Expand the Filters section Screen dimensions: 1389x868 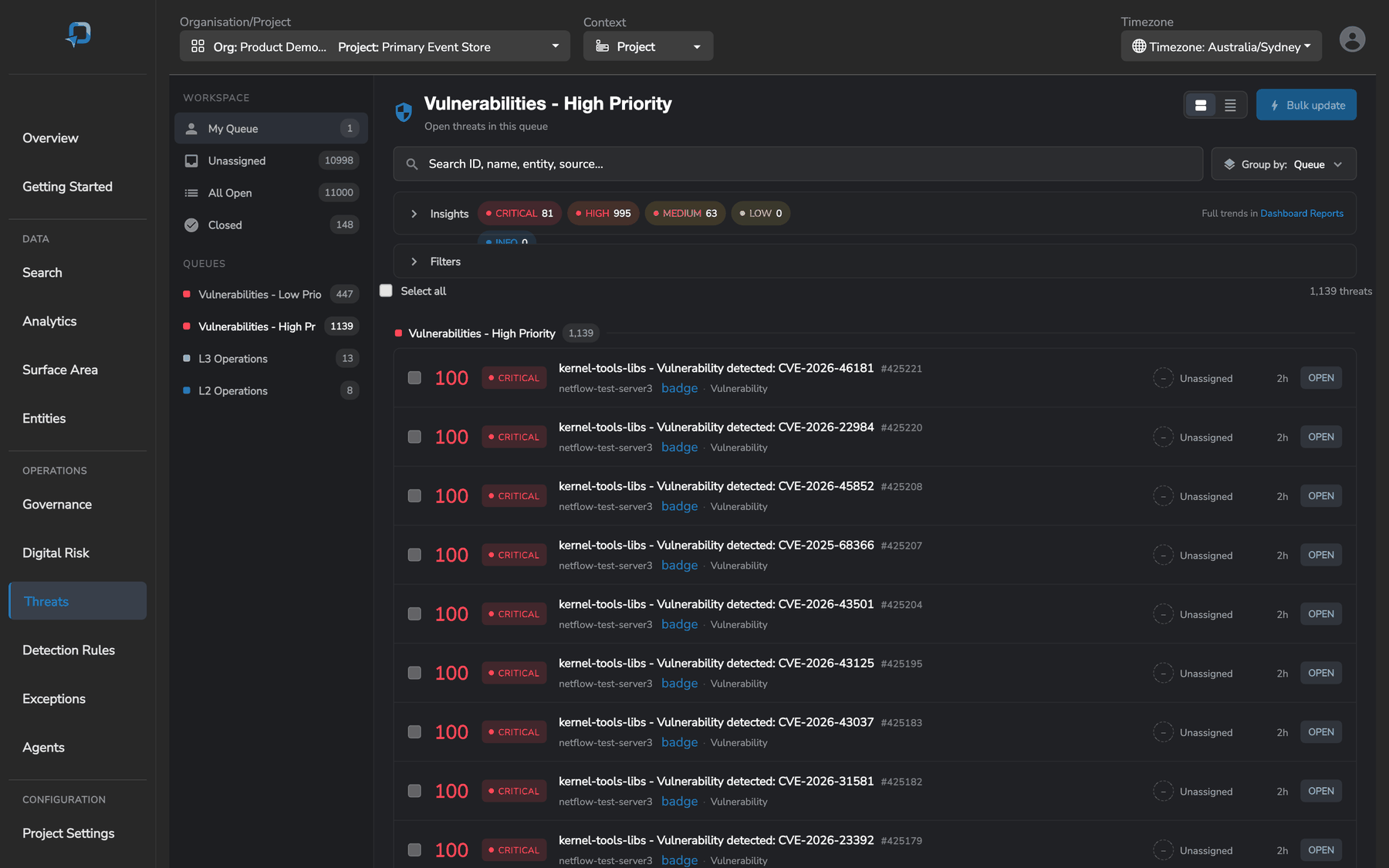(x=414, y=262)
